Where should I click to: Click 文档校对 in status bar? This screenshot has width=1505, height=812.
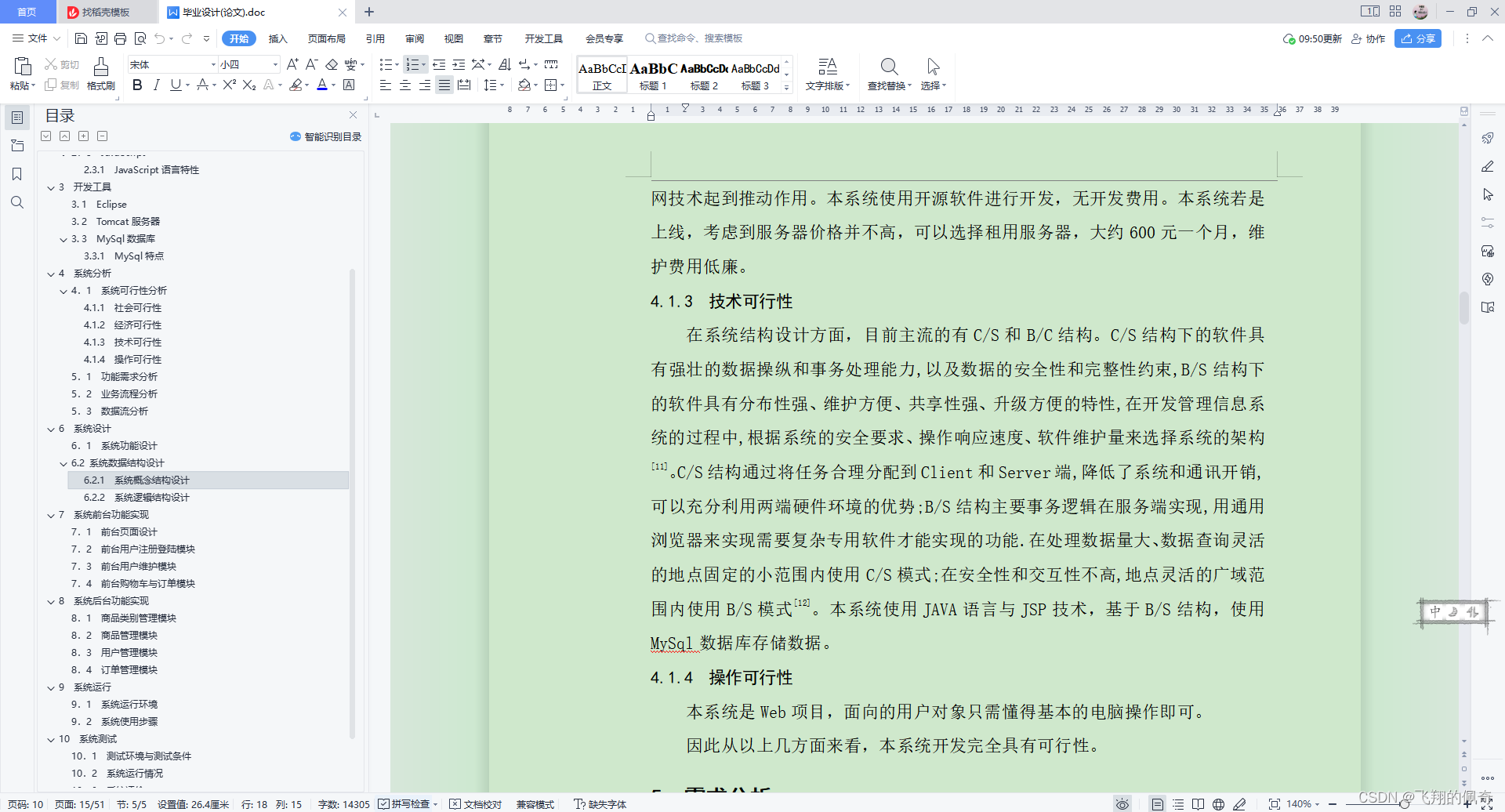coord(476,804)
